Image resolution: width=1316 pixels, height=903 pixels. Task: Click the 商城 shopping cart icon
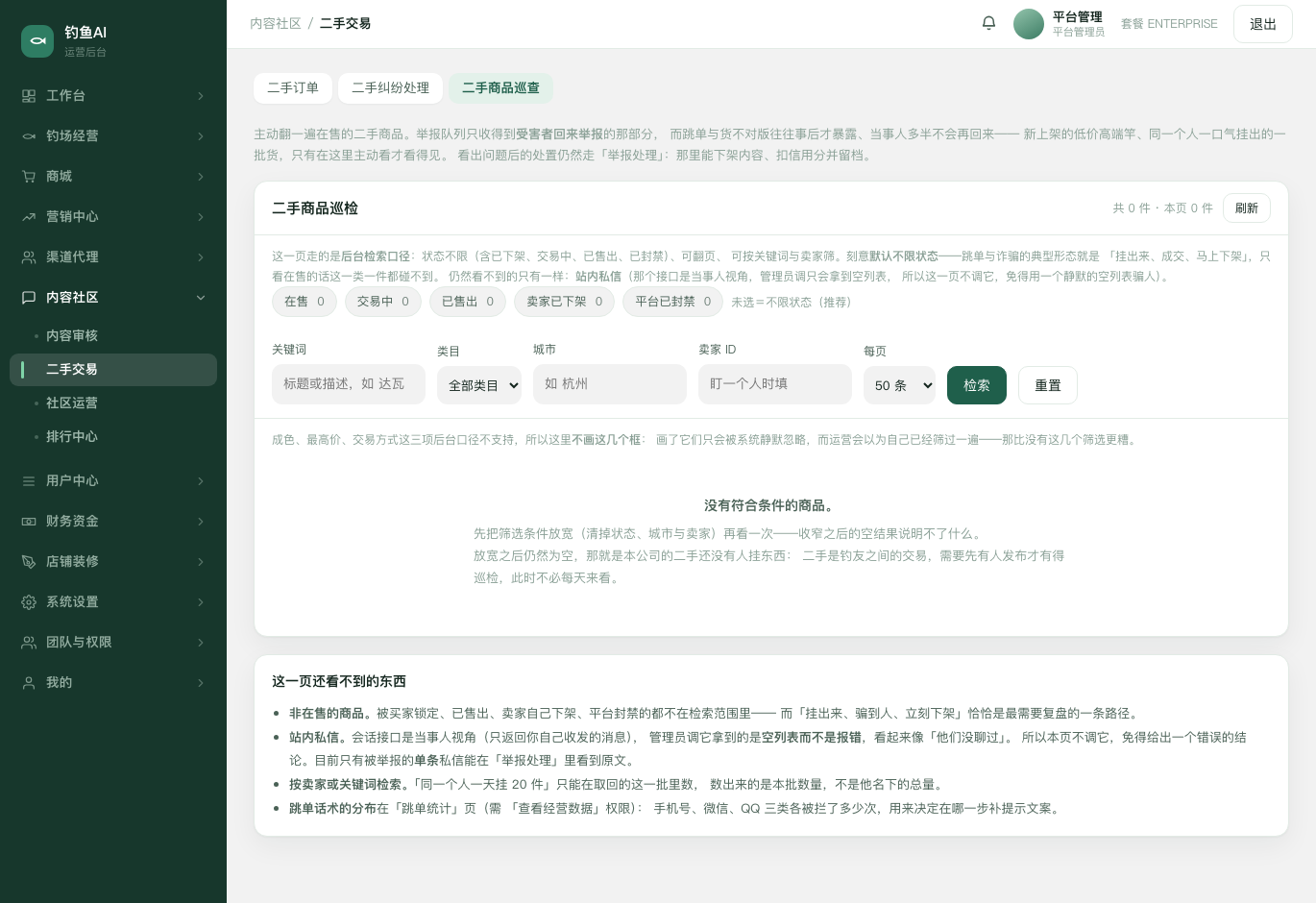click(29, 177)
